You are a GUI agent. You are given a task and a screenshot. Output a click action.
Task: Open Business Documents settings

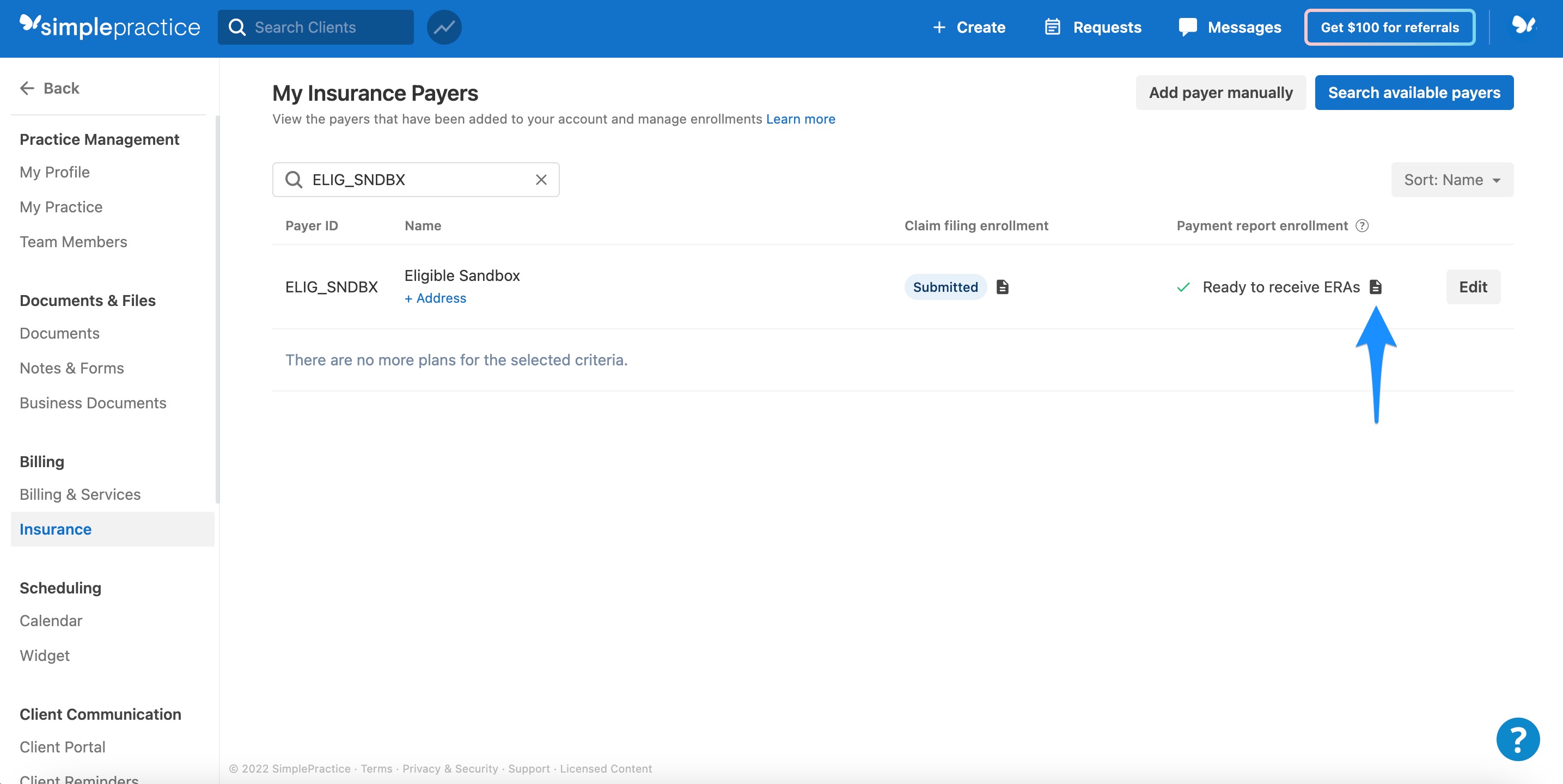(x=93, y=403)
